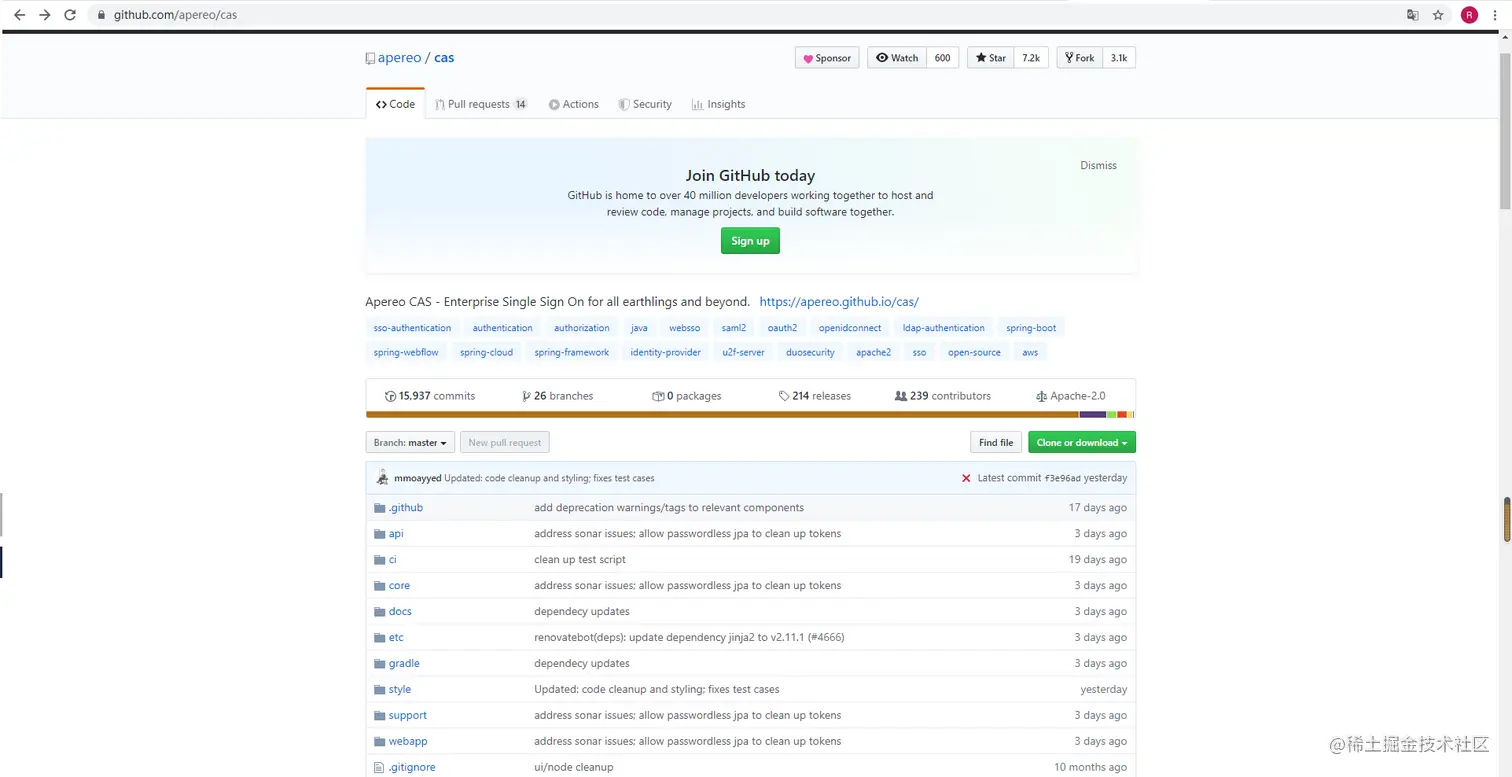This screenshot has width=1512, height=777.
Task: Switch to the Actions tab
Action: (574, 104)
